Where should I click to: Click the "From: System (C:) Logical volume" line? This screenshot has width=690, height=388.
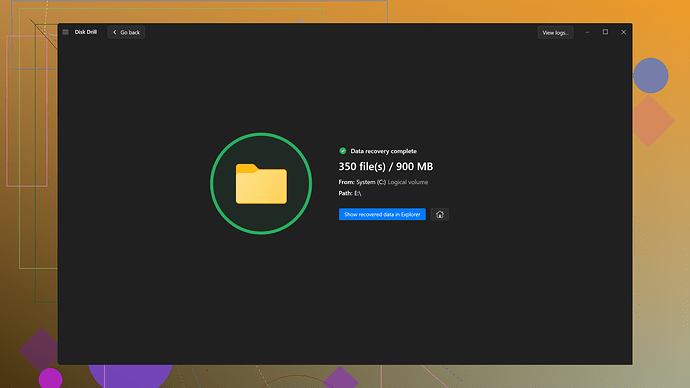383,182
